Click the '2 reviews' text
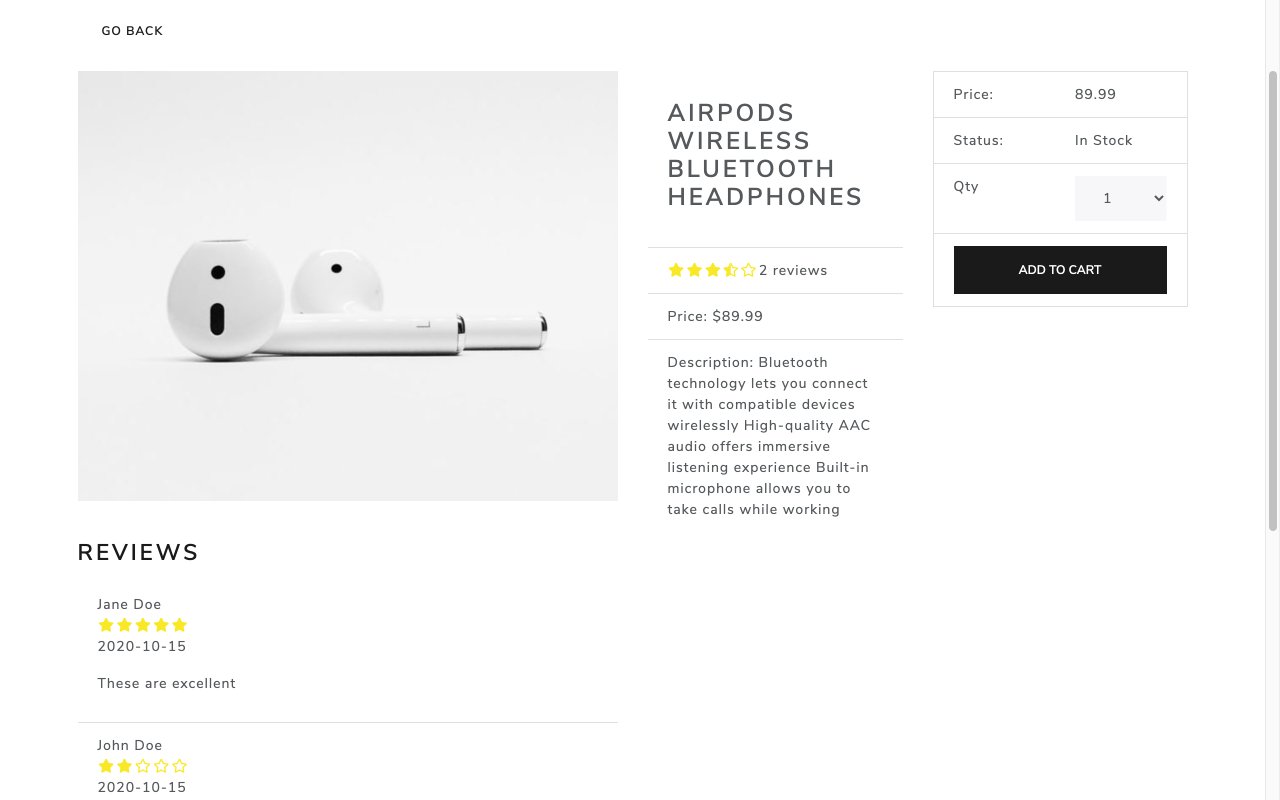The width and height of the screenshot is (1280, 800). click(x=793, y=270)
